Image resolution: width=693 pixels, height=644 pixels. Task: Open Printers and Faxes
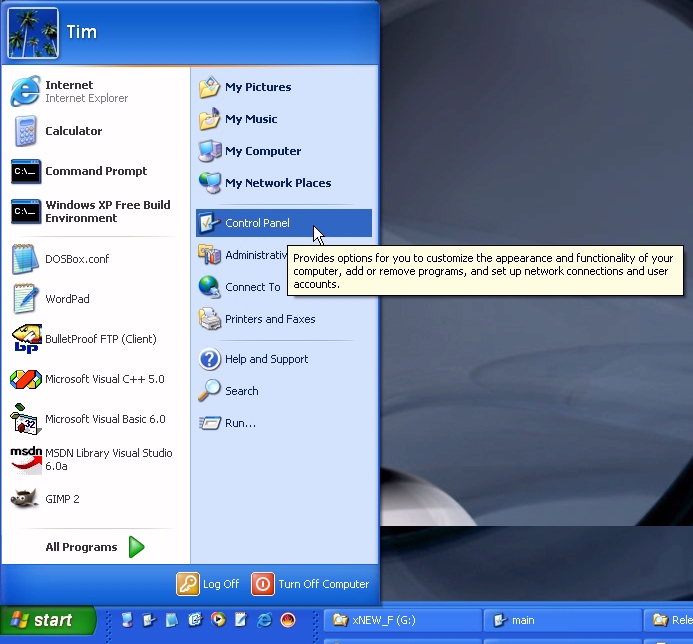click(284, 319)
